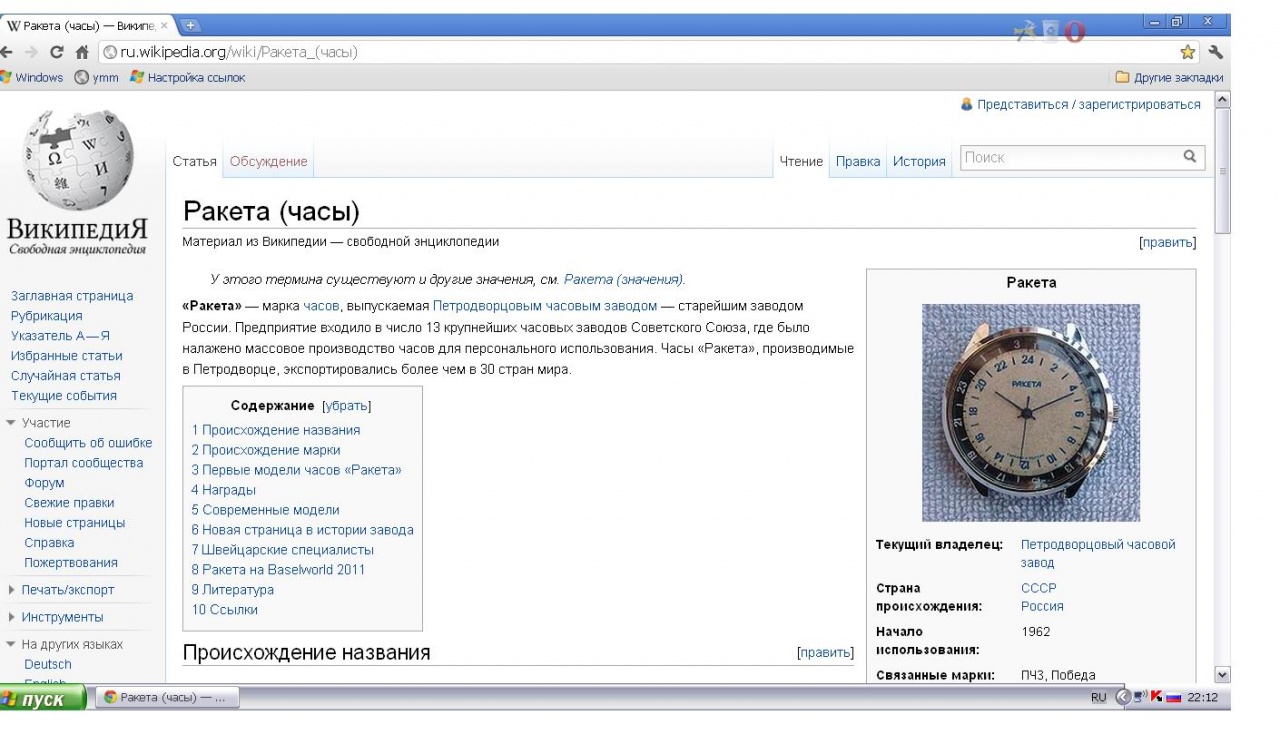Screen dimensions: 1280x744
Task: Expand the Инструменты sidebar section
Action: click(12, 617)
